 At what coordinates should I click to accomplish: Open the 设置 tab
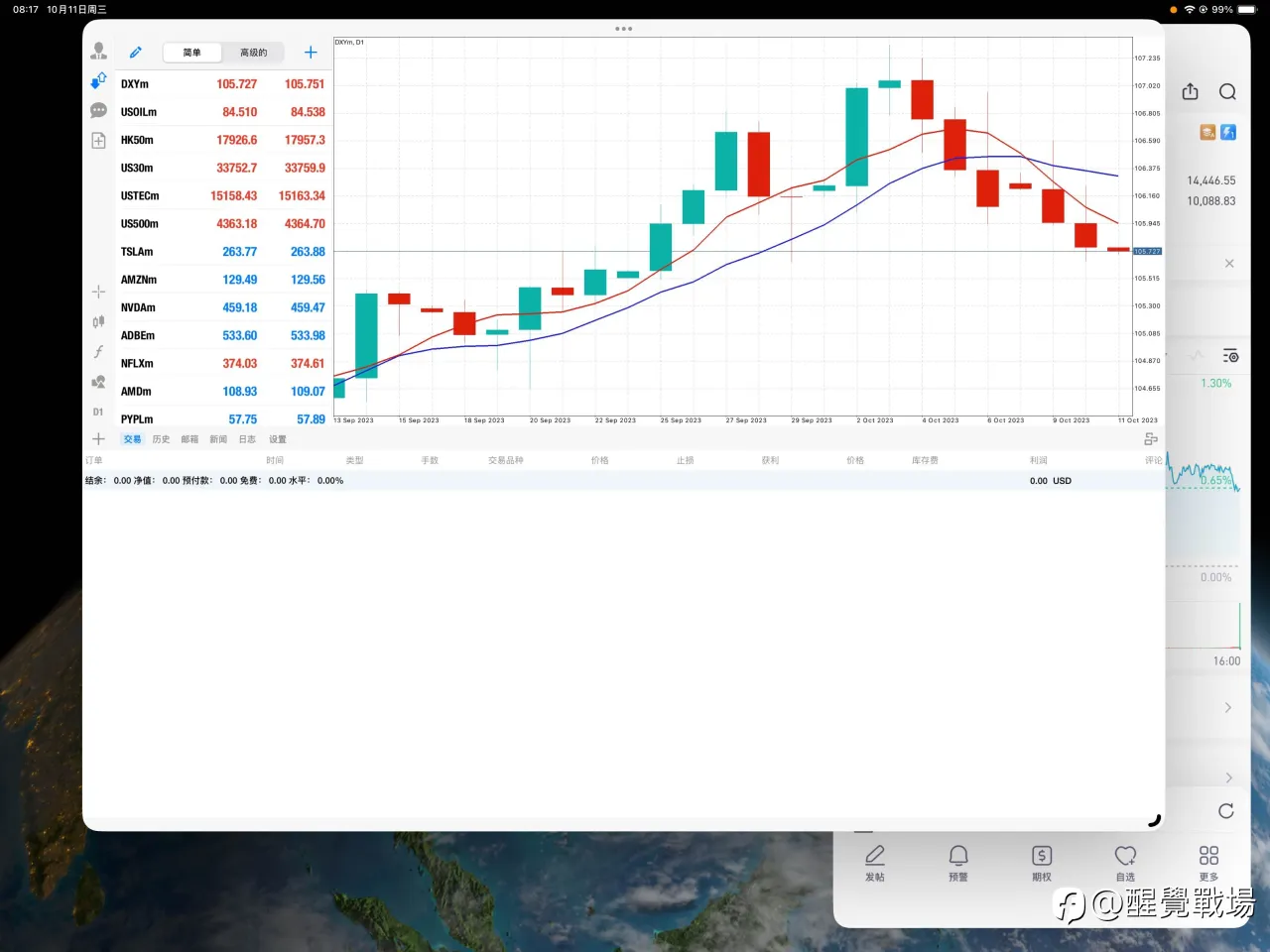[x=278, y=439]
